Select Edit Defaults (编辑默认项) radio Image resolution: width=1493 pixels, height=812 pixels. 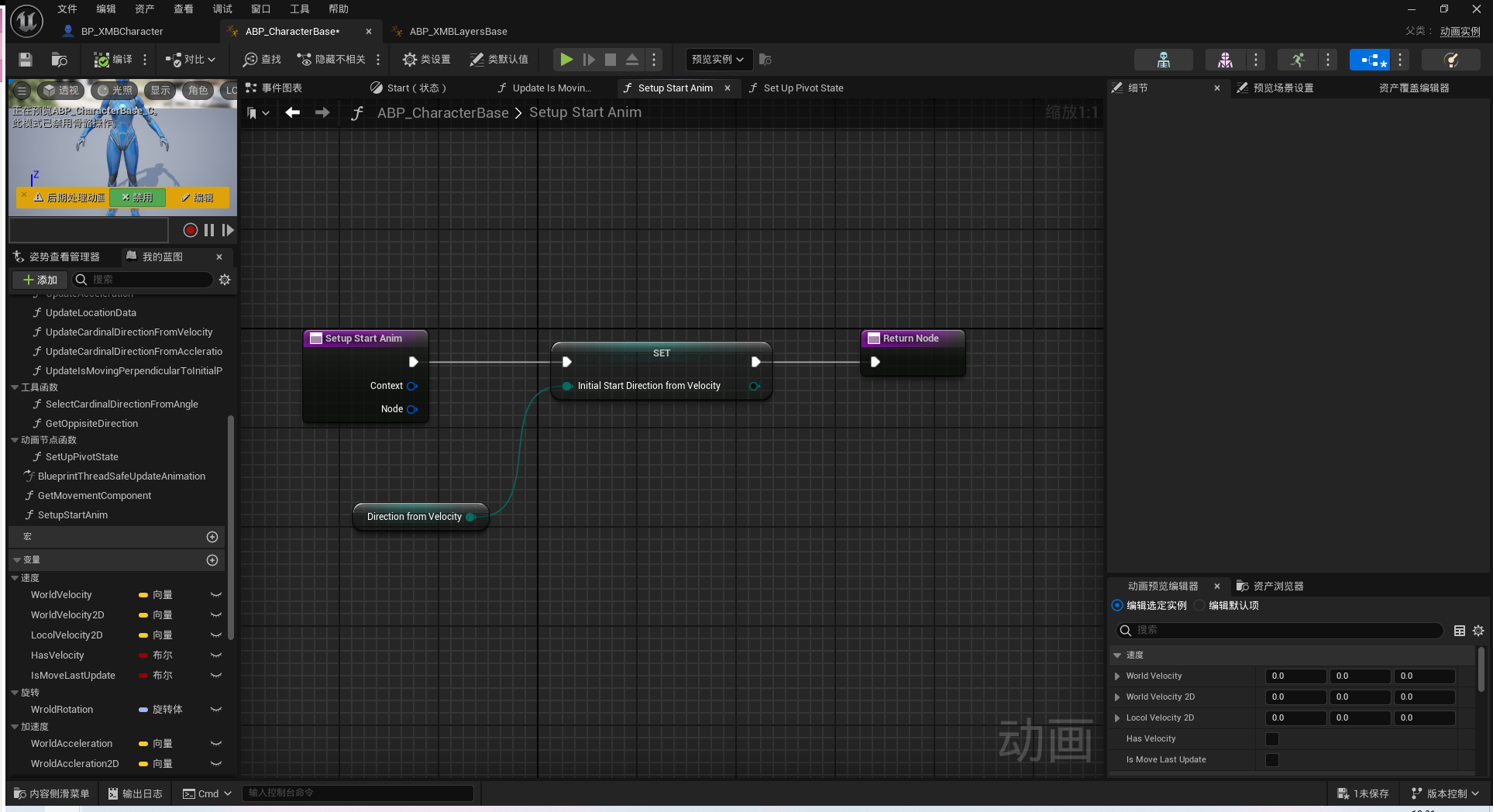pyautogui.click(x=1199, y=605)
